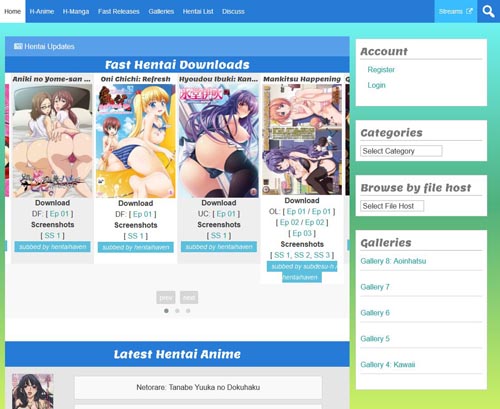Click SS 1 under Aniki no Yome-san
The image size is (500, 409).
pyautogui.click(x=52, y=236)
